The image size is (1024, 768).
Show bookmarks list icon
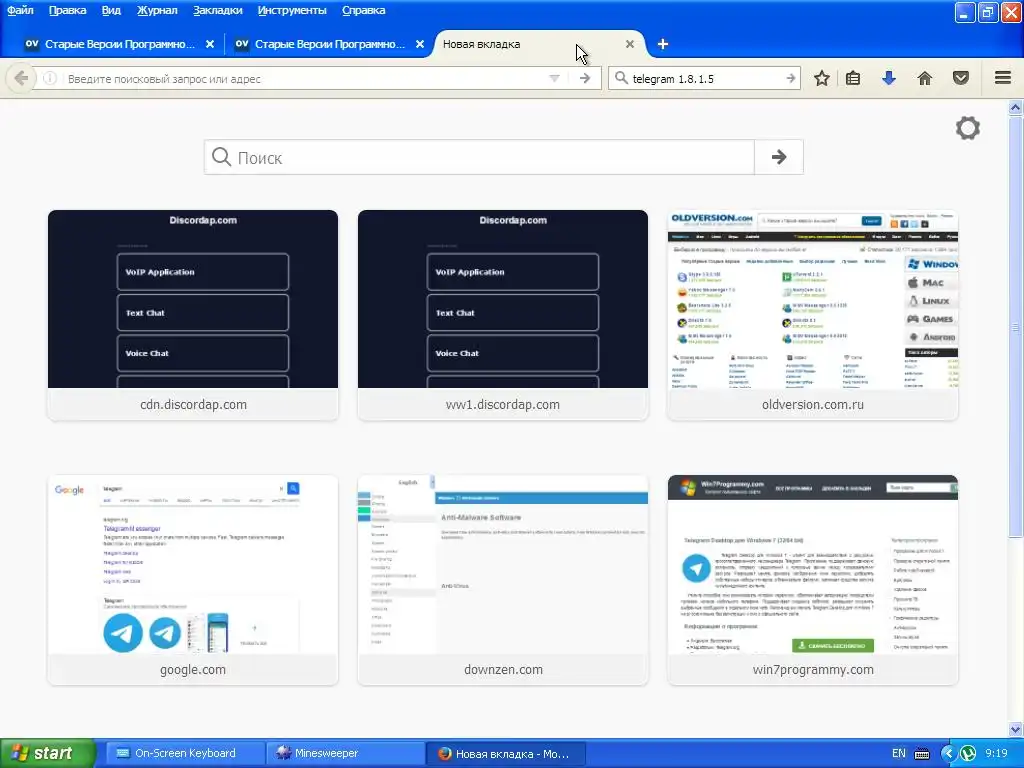(x=853, y=78)
